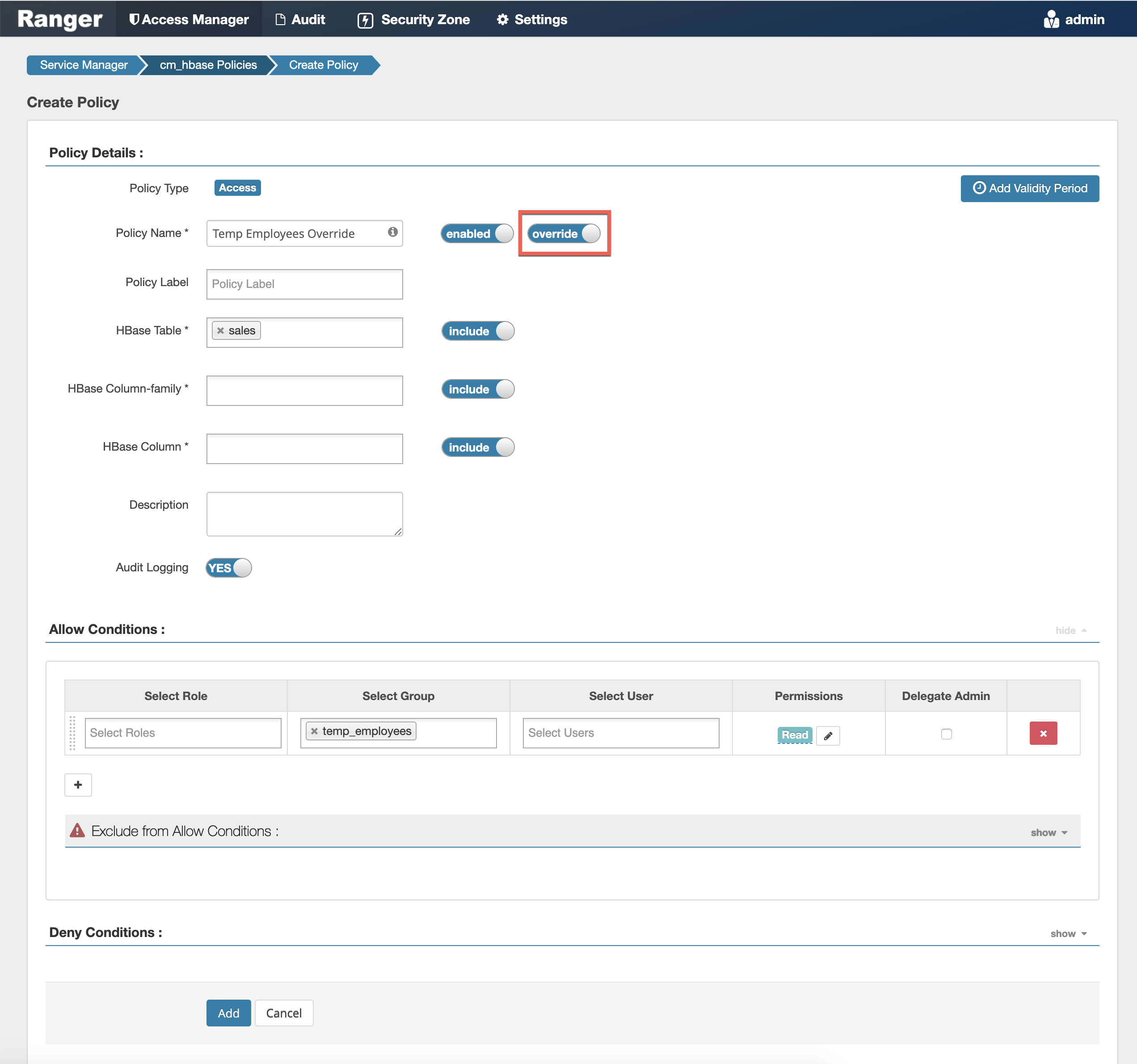
Task: Delete the allow condition row
Action: pyautogui.click(x=1043, y=733)
